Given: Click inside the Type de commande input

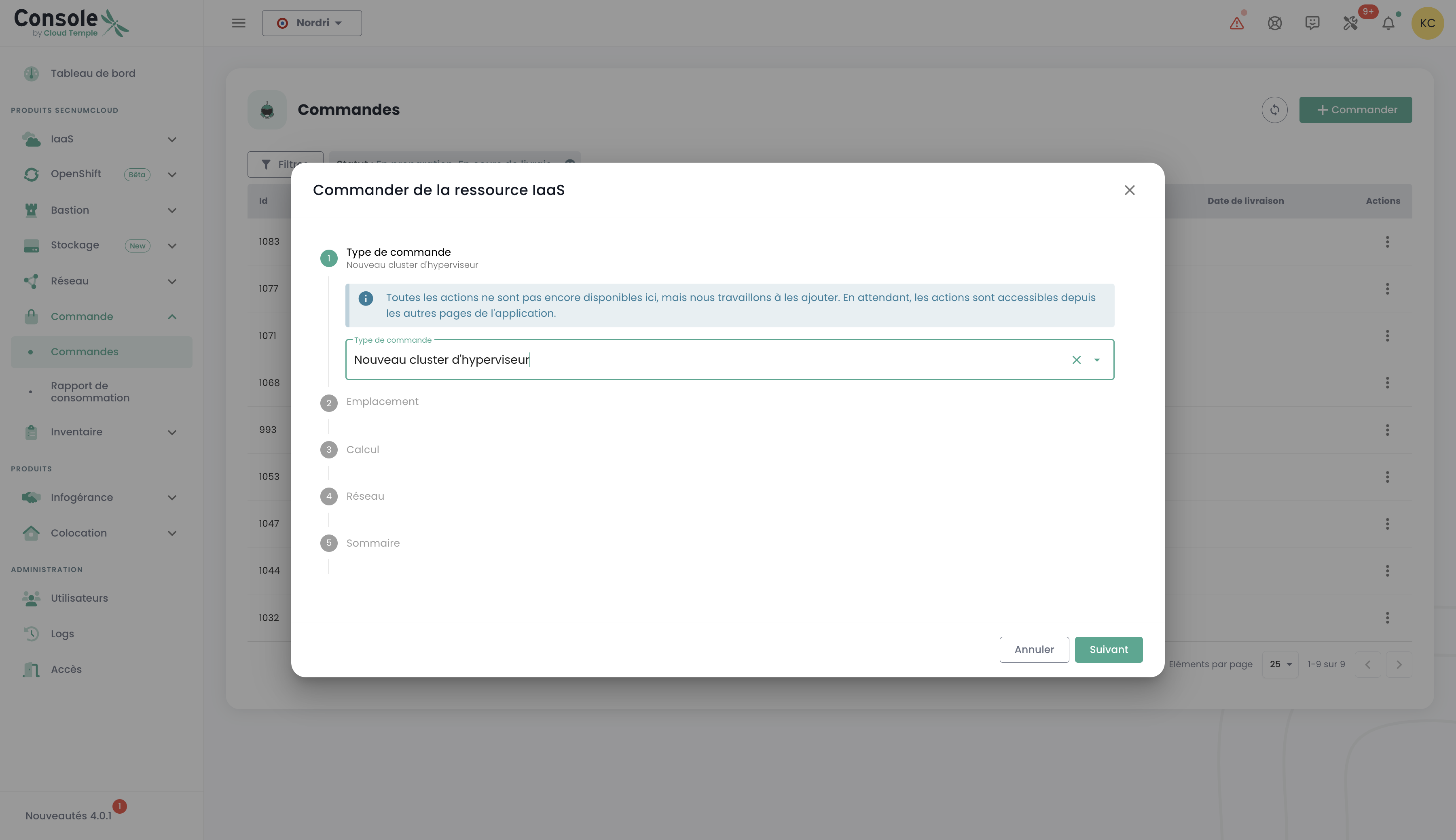Looking at the screenshot, I should [692, 360].
